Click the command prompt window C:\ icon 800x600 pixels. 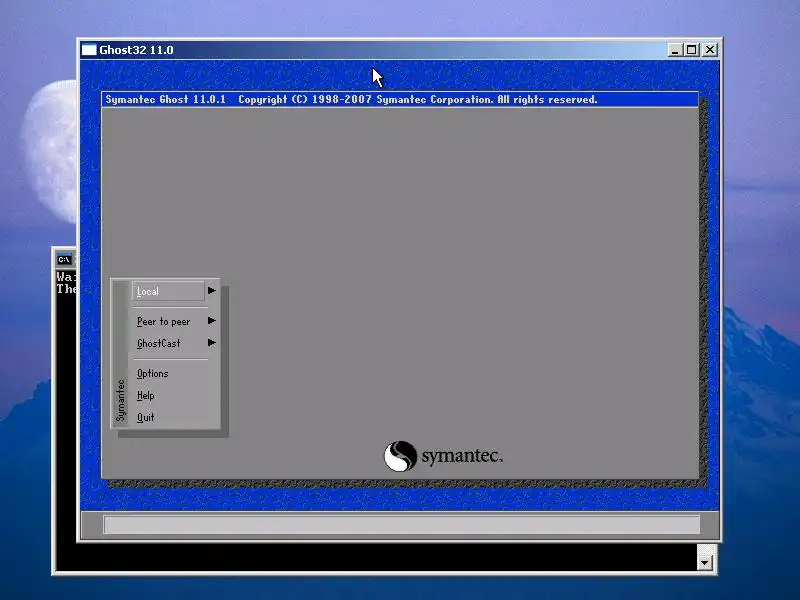tap(64, 260)
